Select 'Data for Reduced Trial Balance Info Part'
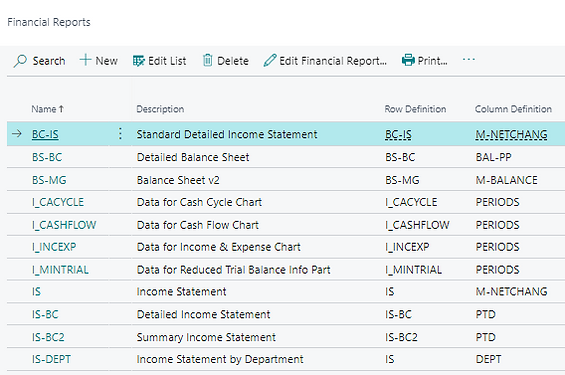 [233, 270]
